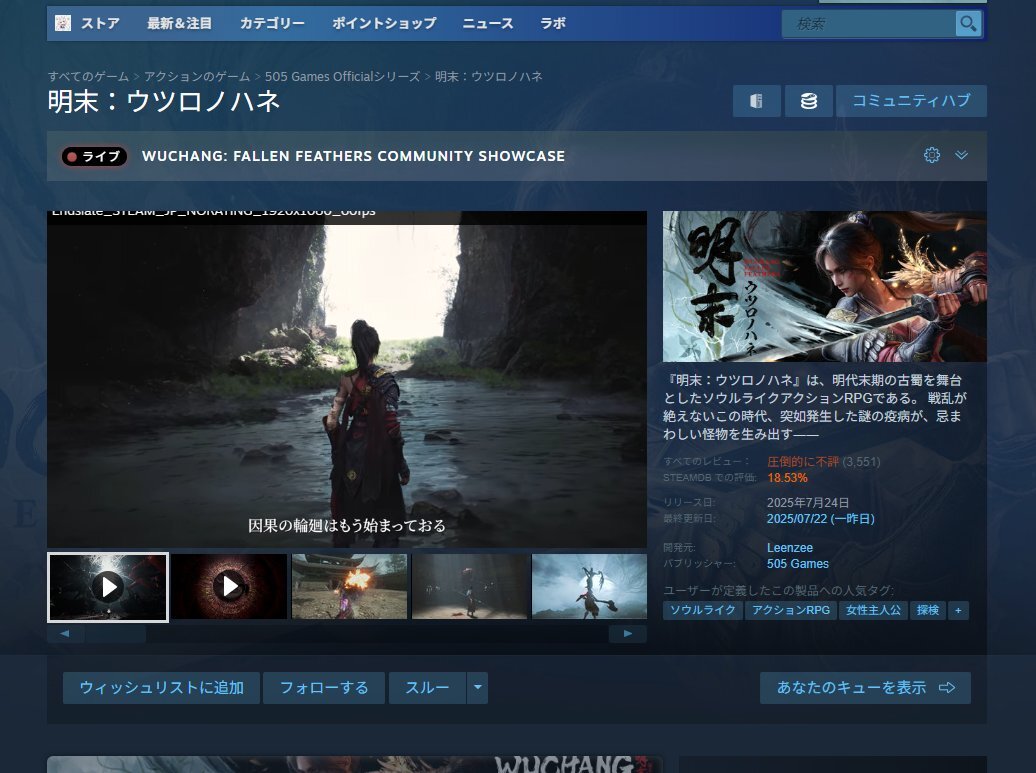Click すべてのゲーム breadcrumb link

coord(88,77)
